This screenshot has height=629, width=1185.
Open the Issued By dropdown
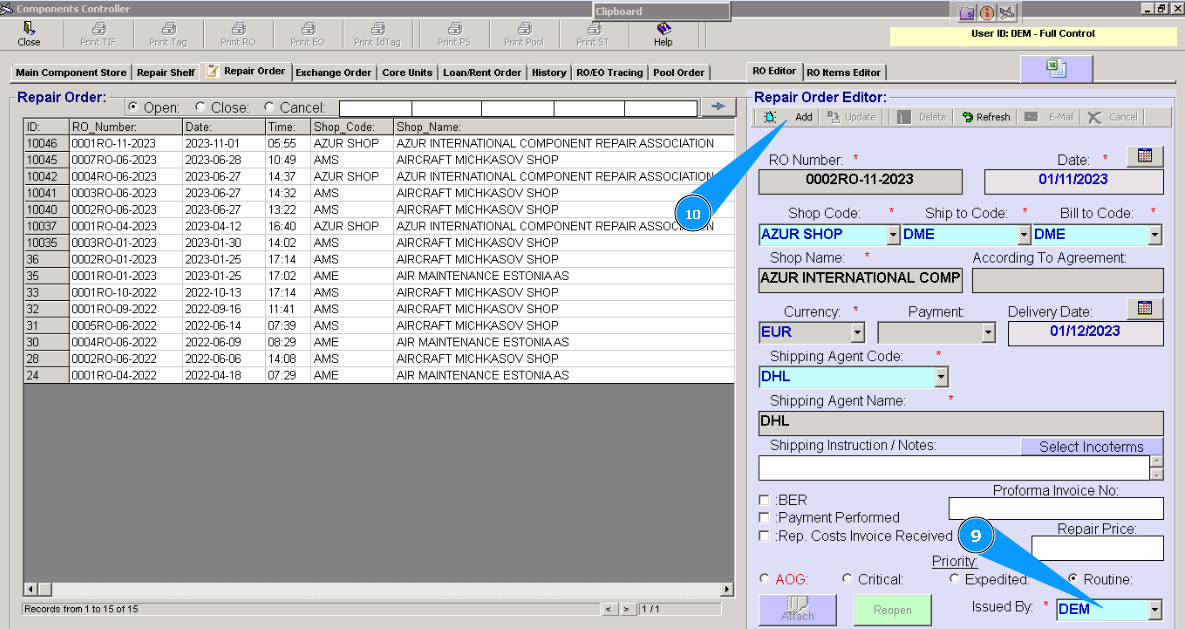pyautogui.click(x=1155, y=609)
